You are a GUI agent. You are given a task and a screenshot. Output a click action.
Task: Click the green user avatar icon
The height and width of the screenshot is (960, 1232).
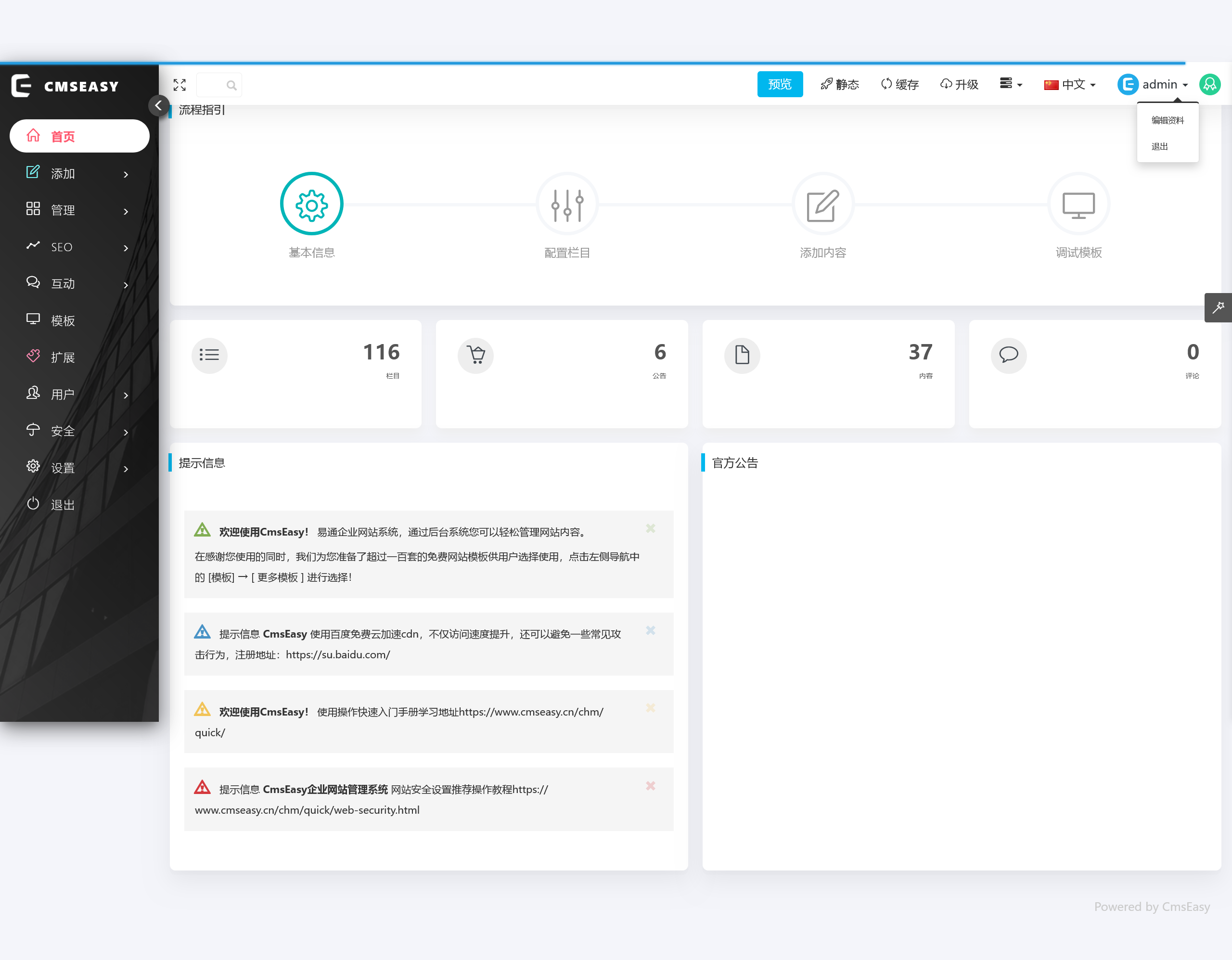(1210, 85)
